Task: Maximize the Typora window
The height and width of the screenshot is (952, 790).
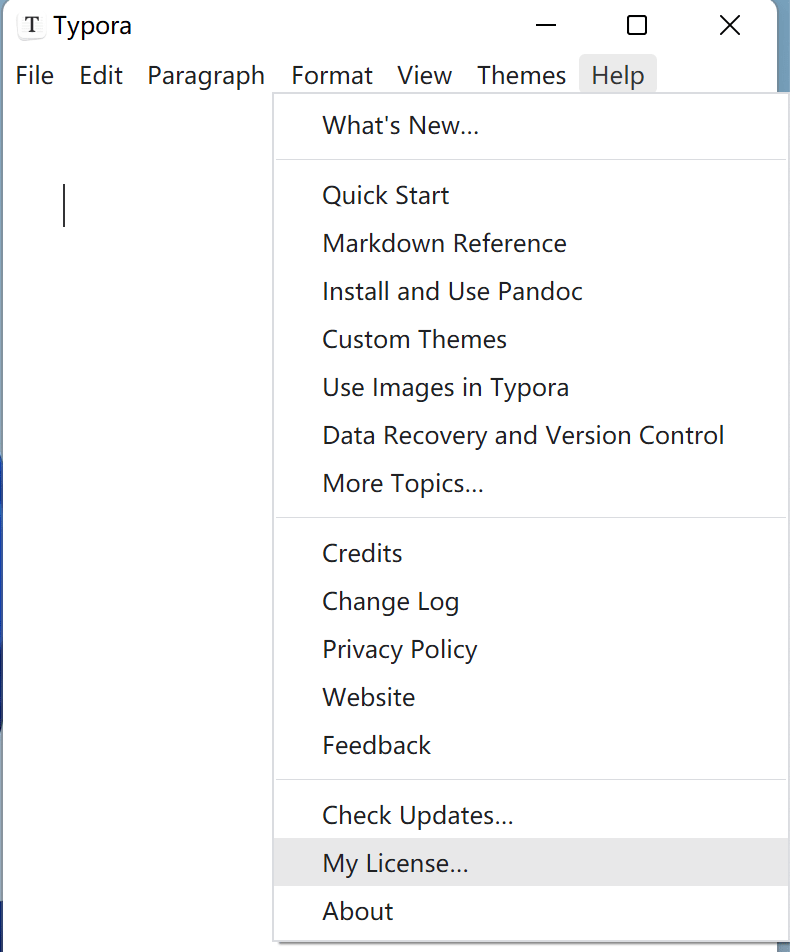Action: [x=637, y=26]
